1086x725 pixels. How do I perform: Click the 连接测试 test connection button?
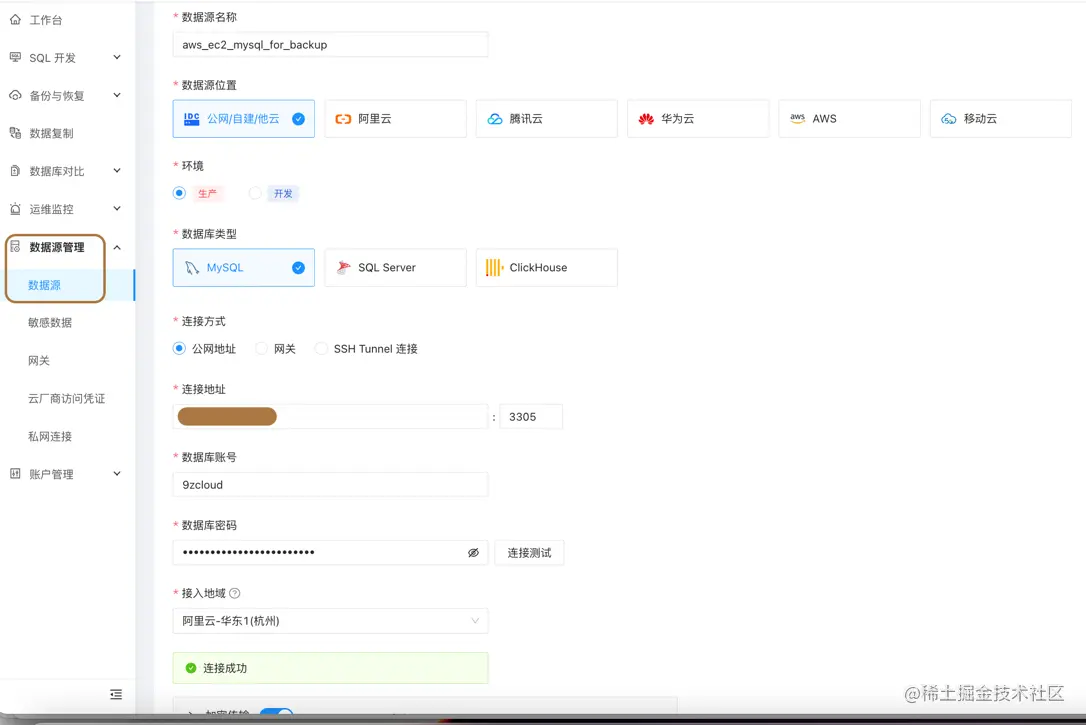coord(529,552)
